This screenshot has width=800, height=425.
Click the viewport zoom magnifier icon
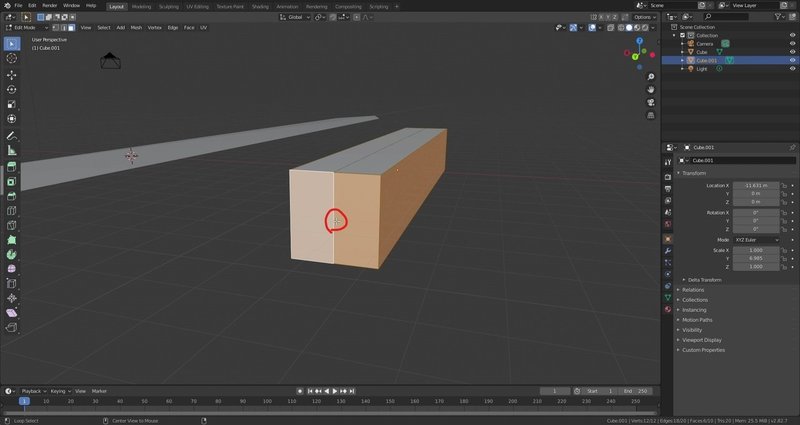coord(651,77)
